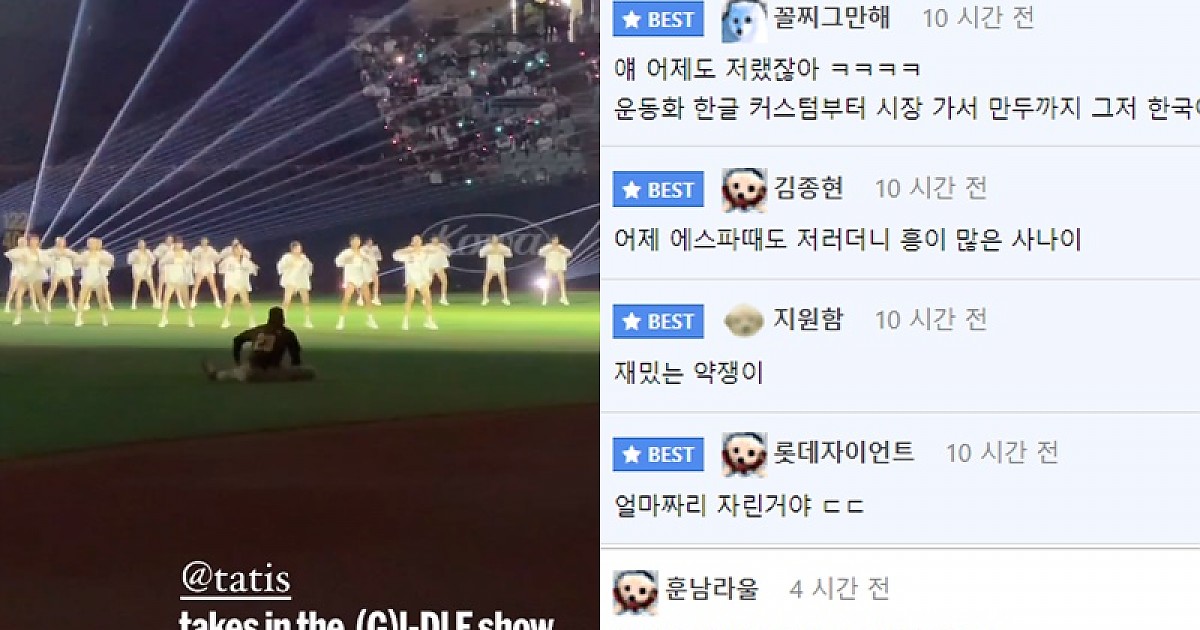Click the comment text 재밌는 약쟁이
Screen dimensions: 1200x630
click(689, 374)
